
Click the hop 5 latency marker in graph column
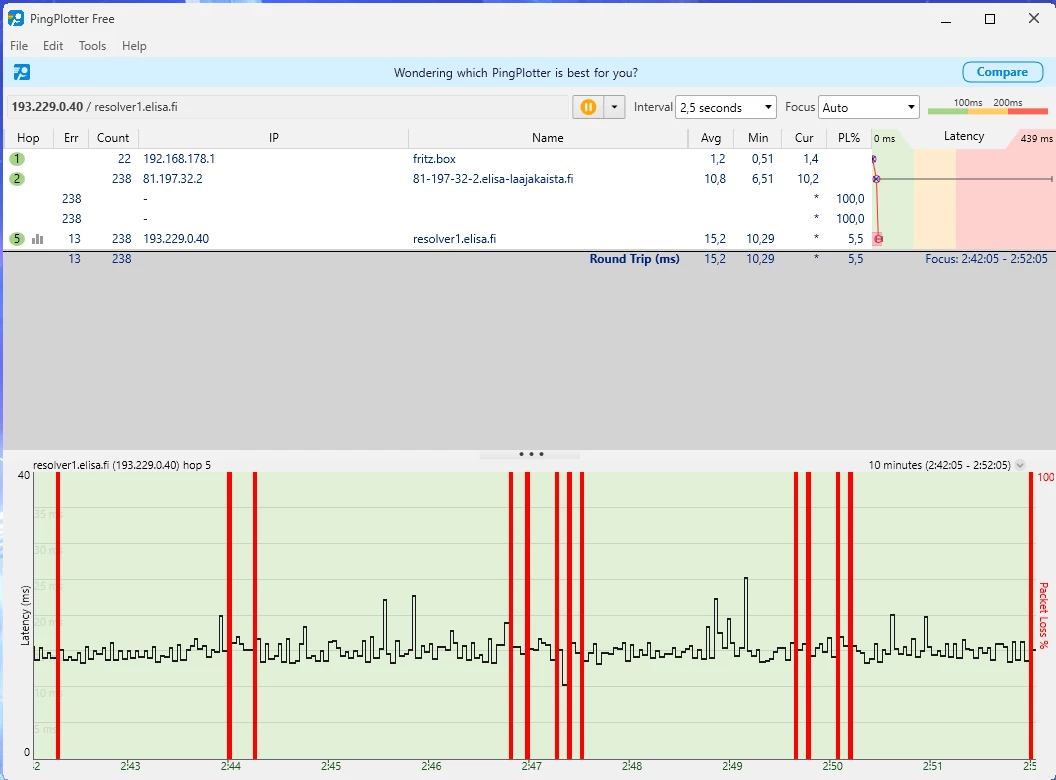[x=878, y=238]
